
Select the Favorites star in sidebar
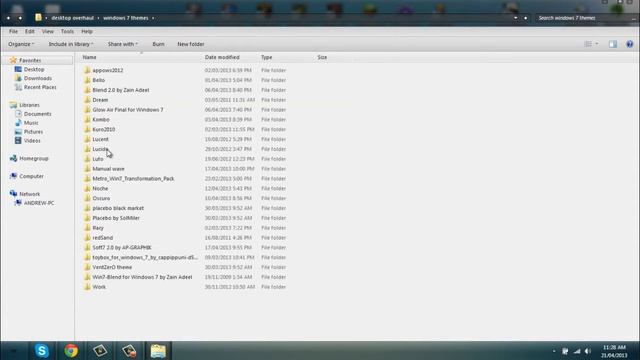click(13, 60)
